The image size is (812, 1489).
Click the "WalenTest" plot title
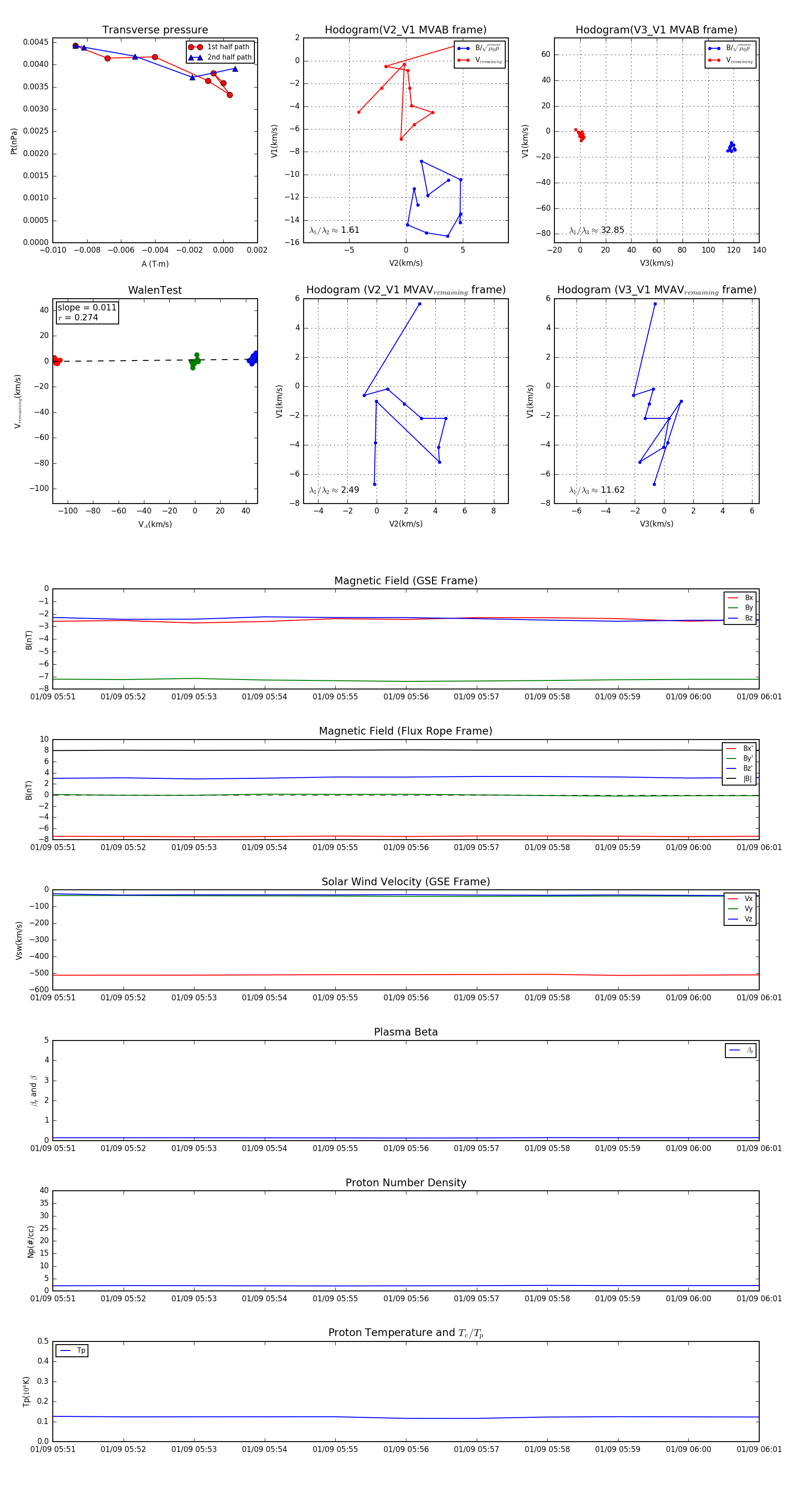(x=155, y=290)
